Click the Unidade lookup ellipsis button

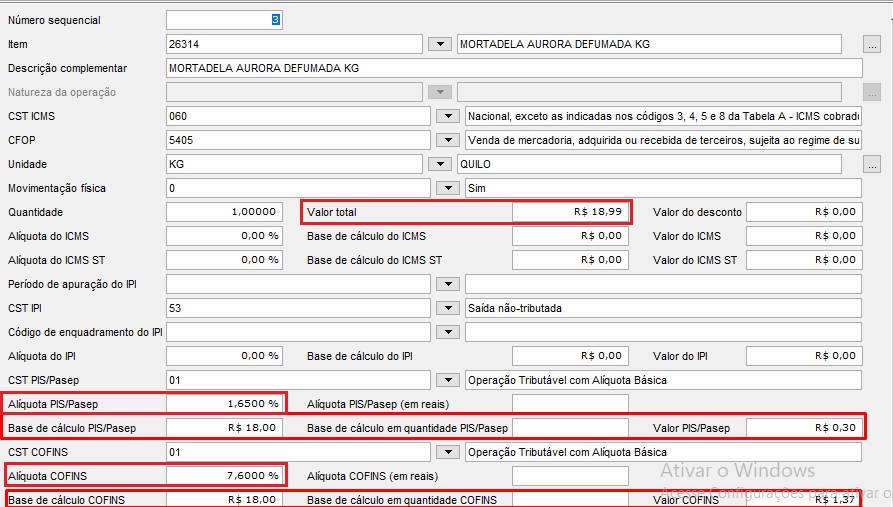pos(872,164)
